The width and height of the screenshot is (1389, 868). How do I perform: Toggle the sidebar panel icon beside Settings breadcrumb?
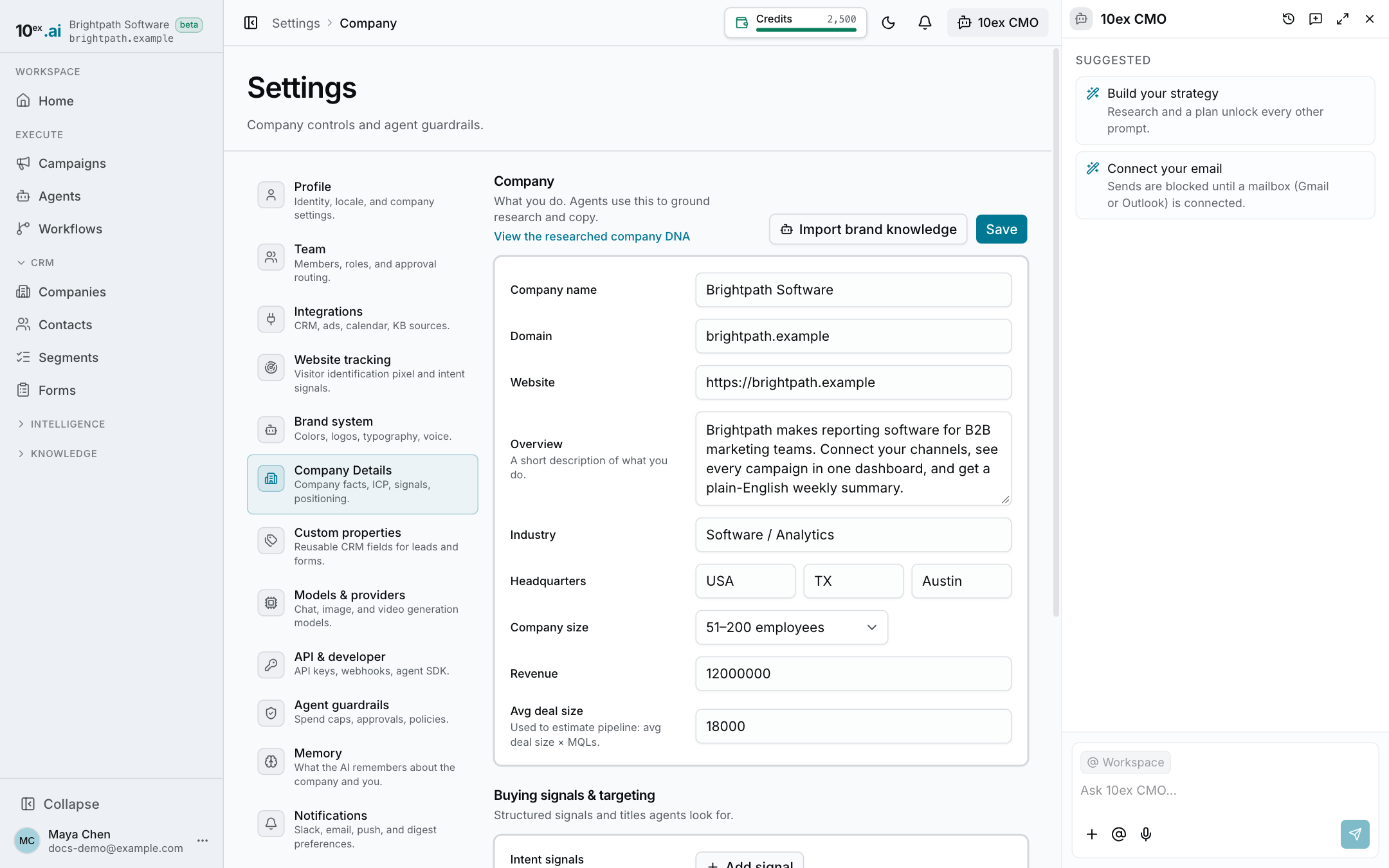(x=251, y=23)
